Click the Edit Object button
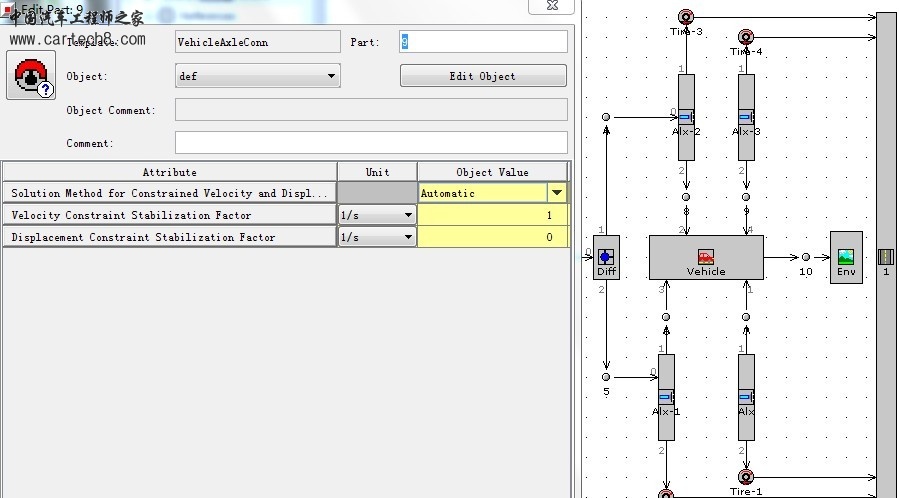This screenshot has width=899, height=498. 483,76
